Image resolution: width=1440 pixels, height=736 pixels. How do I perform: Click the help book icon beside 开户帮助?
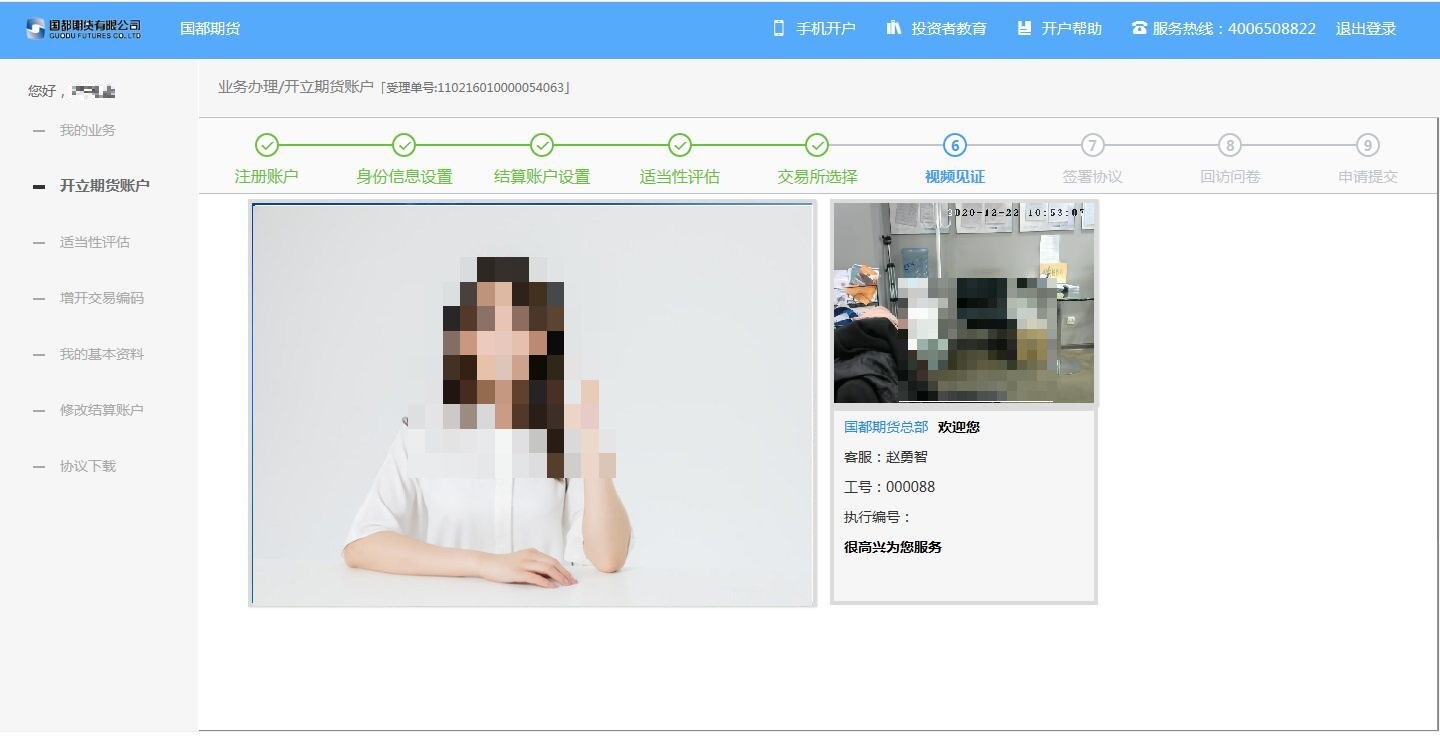tap(1024, 28)
